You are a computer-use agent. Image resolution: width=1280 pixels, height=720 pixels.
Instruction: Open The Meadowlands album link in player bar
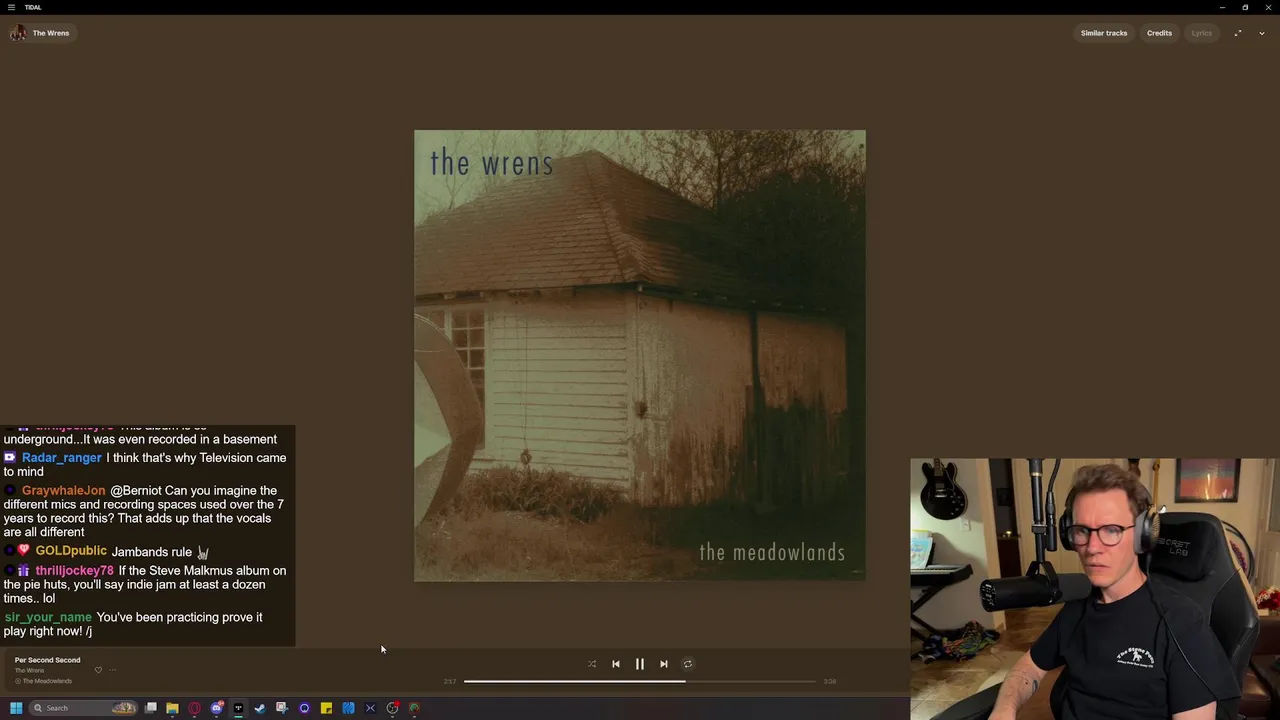point(47,681)
